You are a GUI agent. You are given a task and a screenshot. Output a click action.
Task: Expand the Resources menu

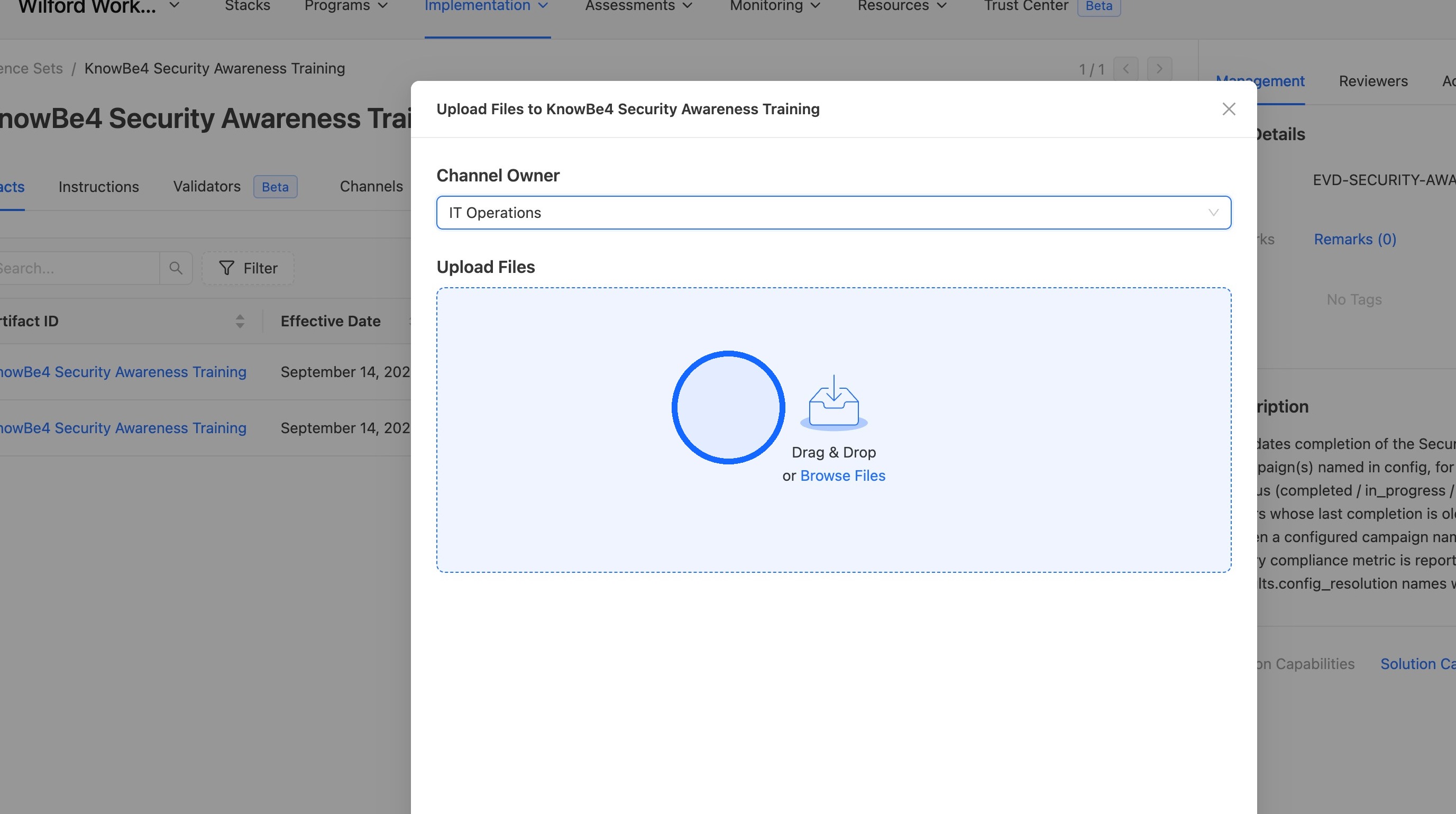pyautogui.click(x=902, y=6)
